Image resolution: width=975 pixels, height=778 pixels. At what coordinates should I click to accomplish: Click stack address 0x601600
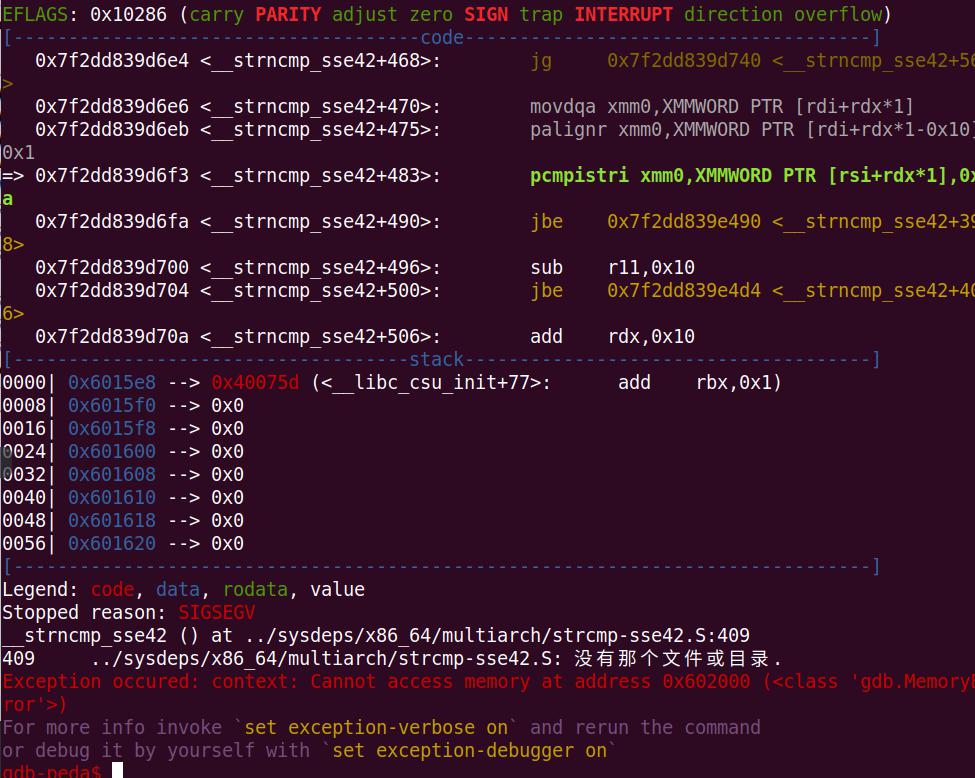tap(112, 452)
